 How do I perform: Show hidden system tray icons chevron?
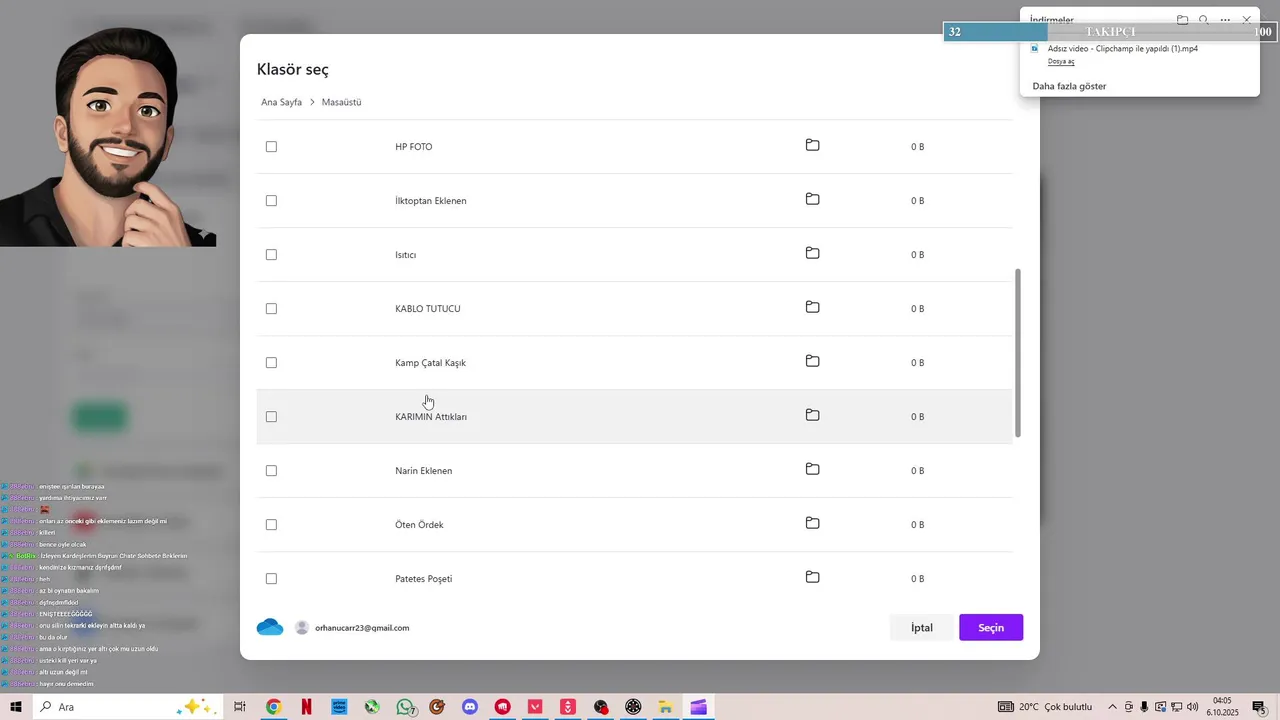point(1112,707)
